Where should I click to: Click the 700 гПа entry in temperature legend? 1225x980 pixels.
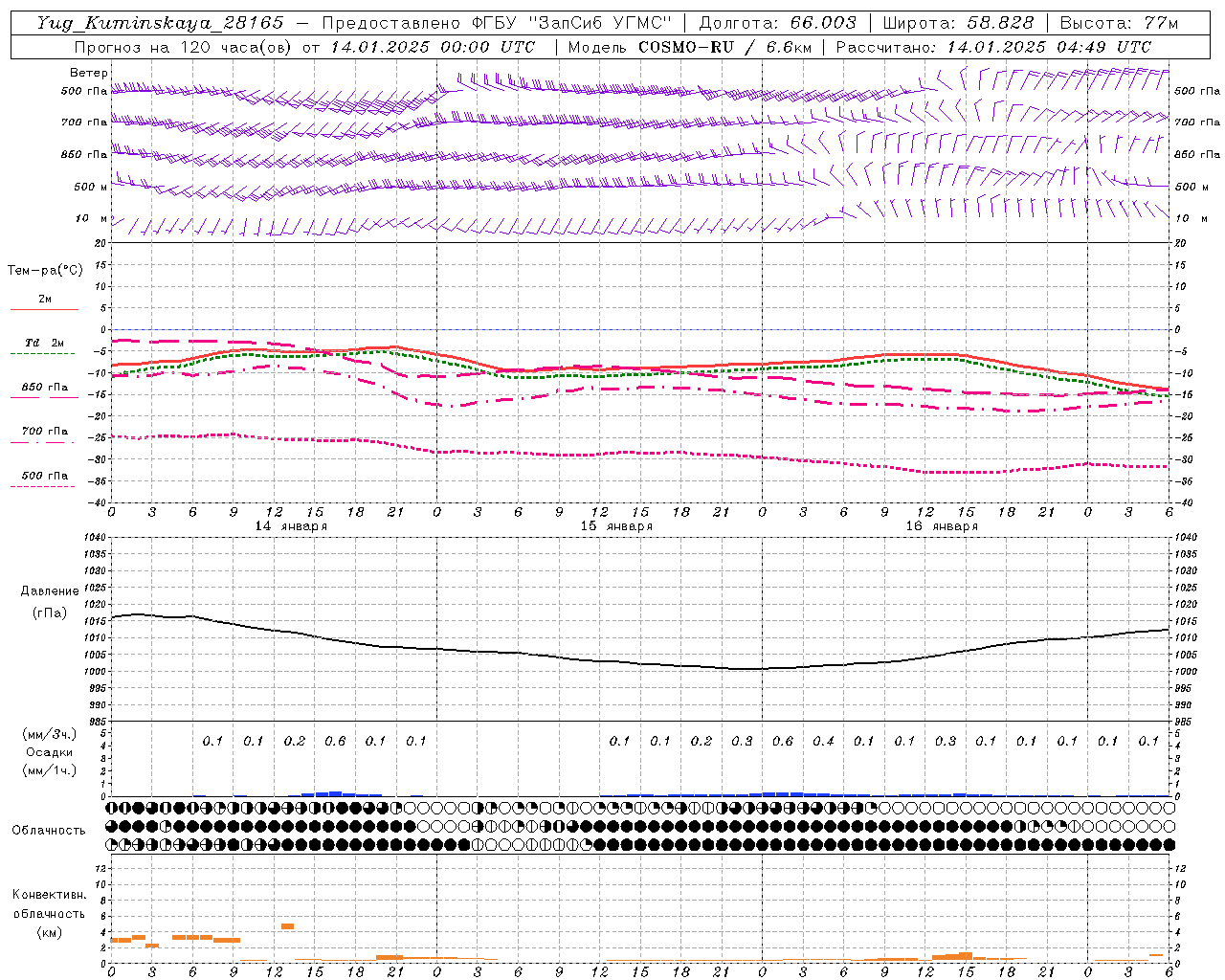point(44,432)
